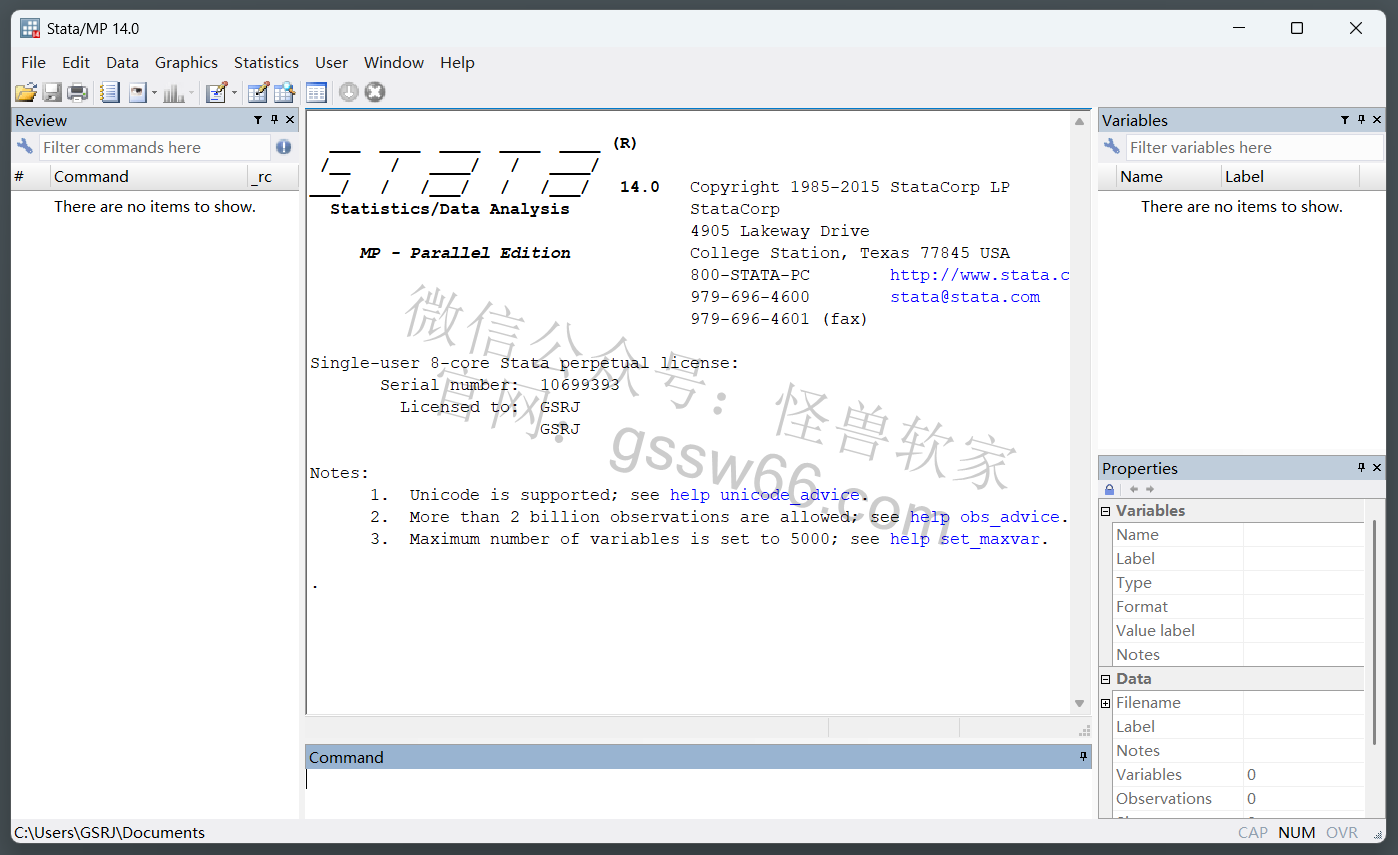
Task: Click the Name column header in Variables
Action: 1170,176
